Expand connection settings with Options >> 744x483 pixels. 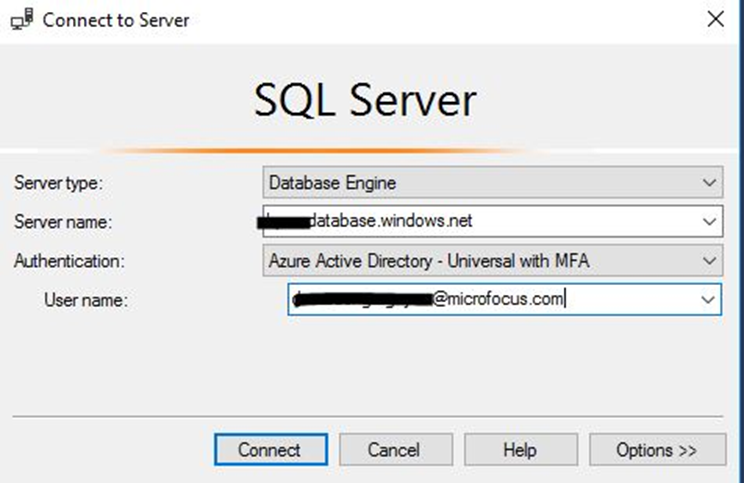coord(656,450)
